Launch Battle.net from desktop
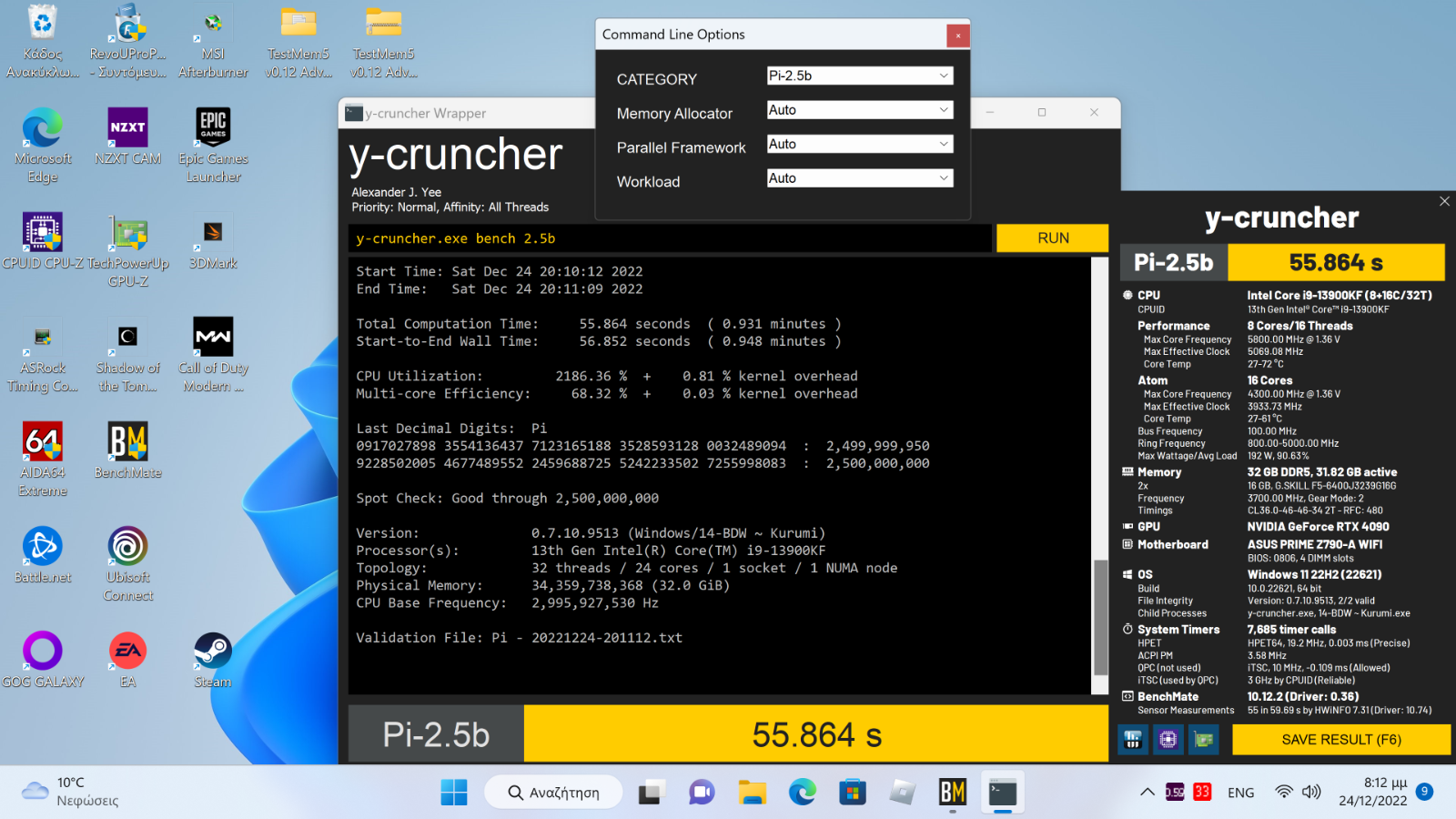The height and width of the screenshot is (819, 1456). pos(43,555)
